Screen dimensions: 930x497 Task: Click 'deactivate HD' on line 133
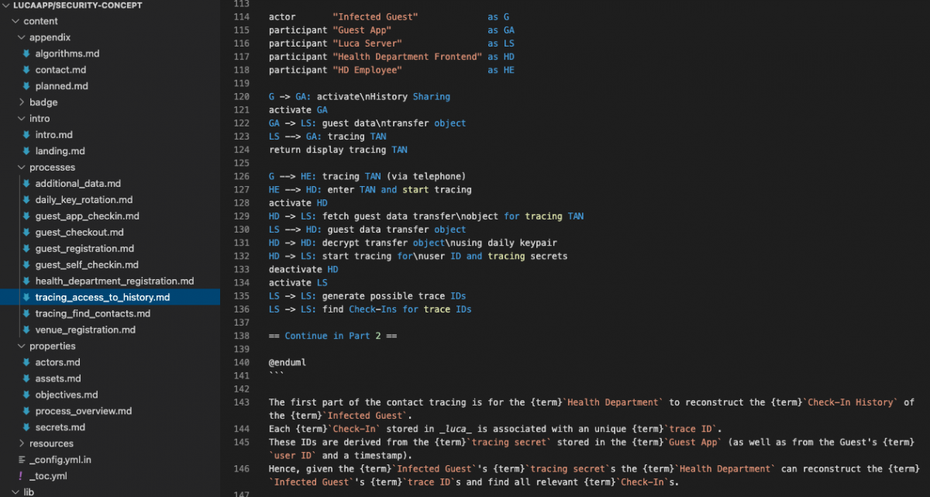pos(303,269)
